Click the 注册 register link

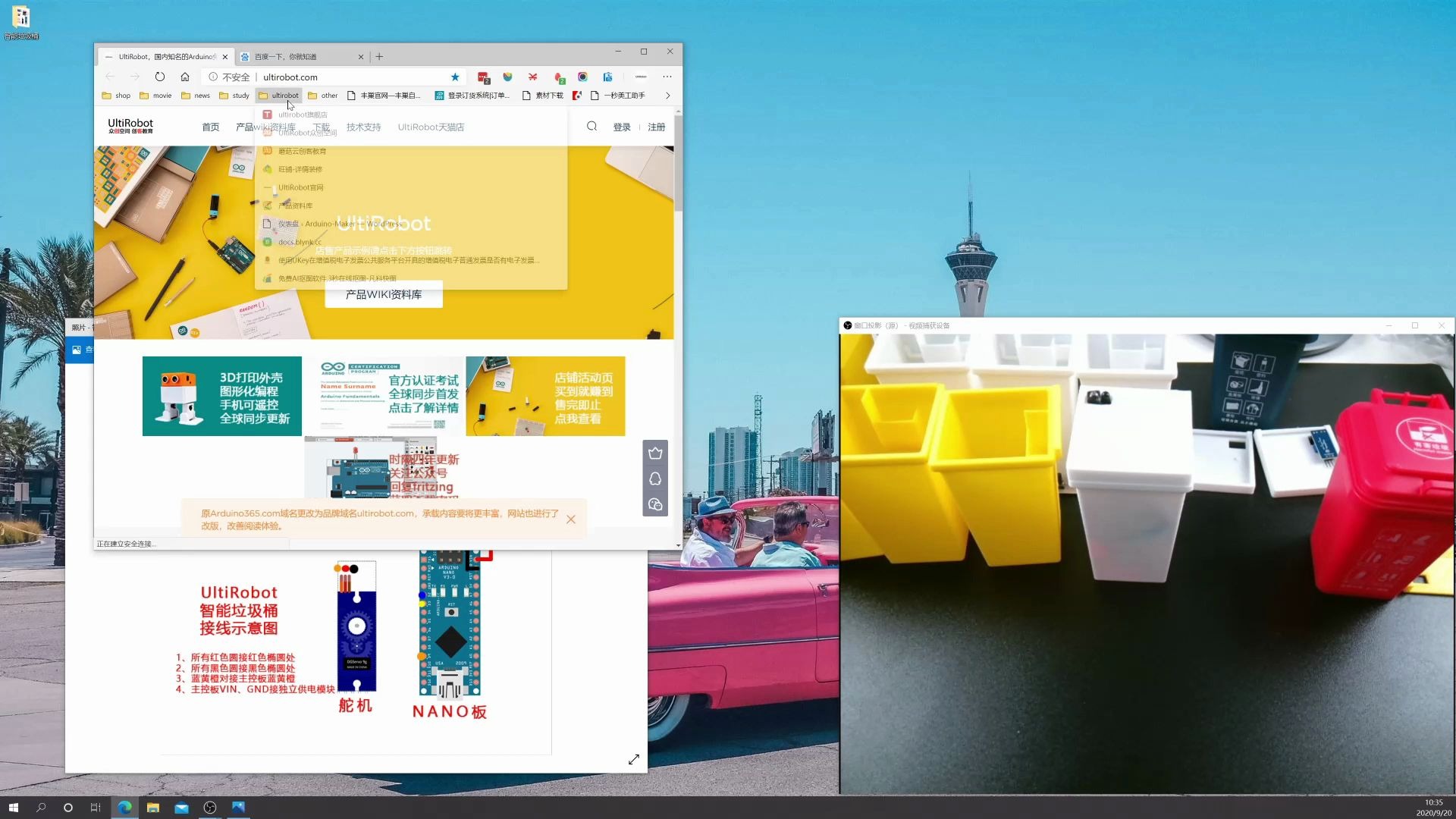pos(657,127)
